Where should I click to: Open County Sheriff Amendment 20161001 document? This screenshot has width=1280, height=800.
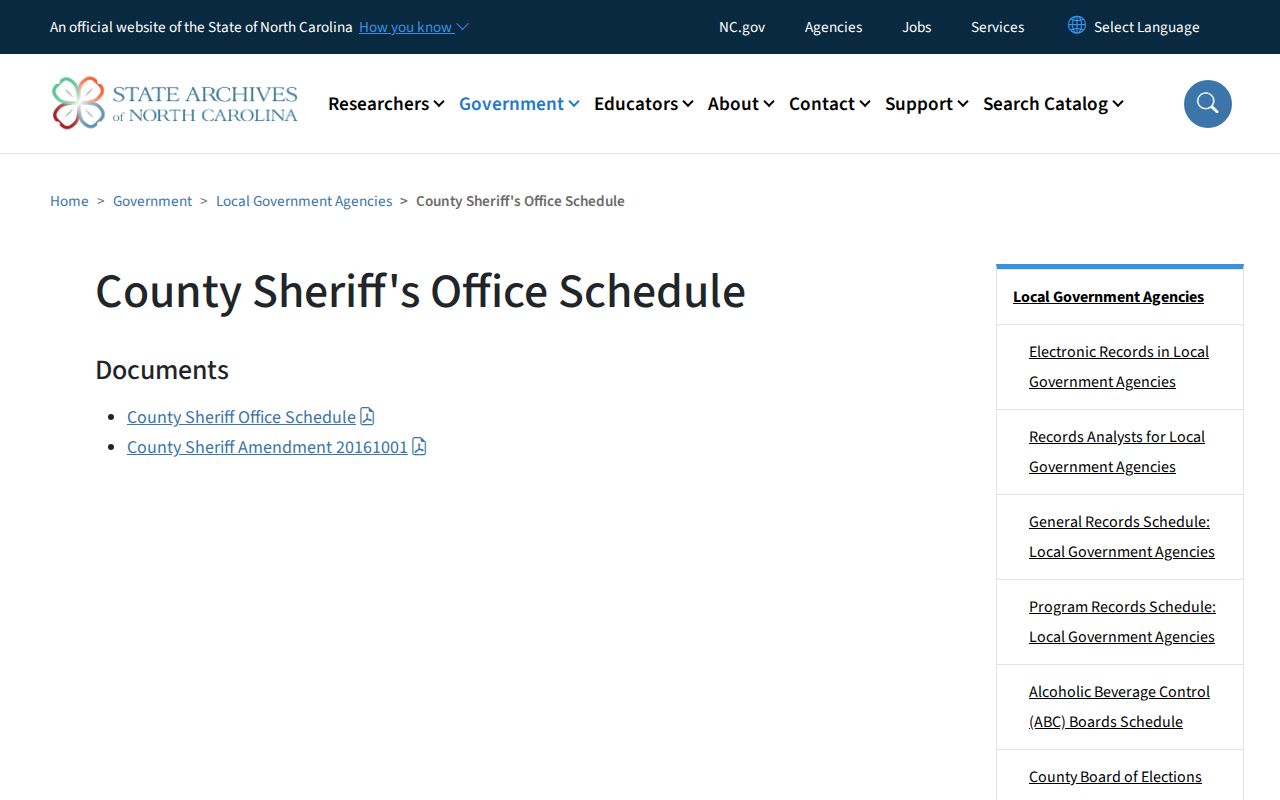(267, 447)
